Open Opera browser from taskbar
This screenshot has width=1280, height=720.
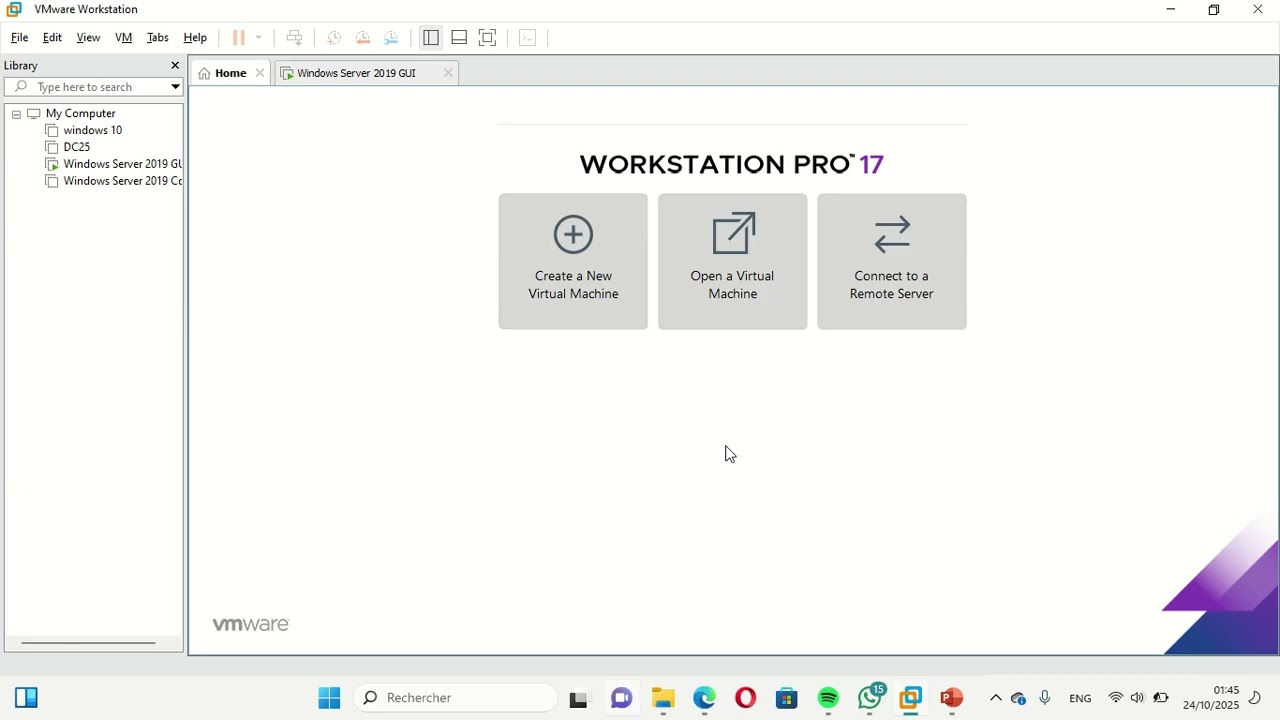tap(746, 698)
